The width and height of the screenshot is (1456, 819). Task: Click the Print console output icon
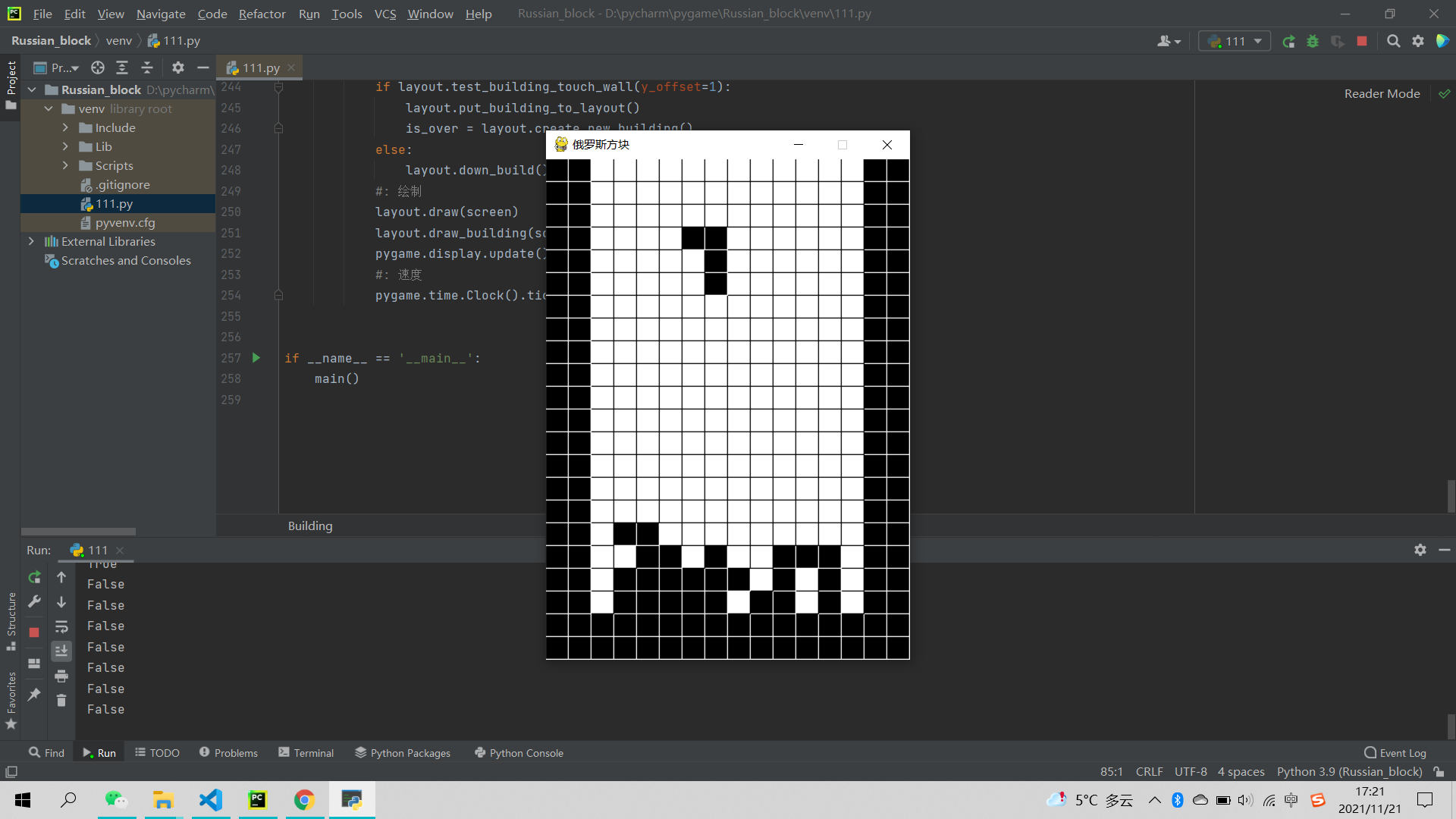61,676
